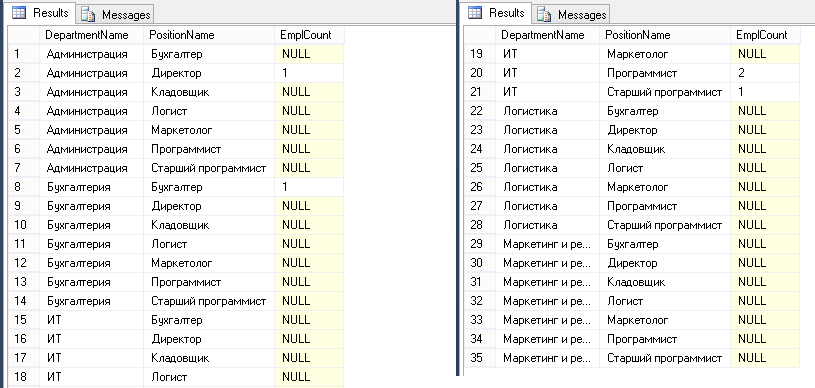Click NULL cell in row 1
The image size is (815, 388).
309,54
